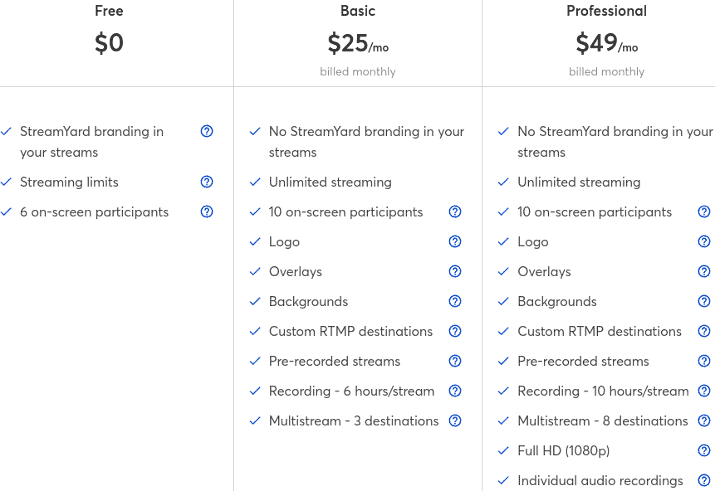
Task: Click help icon for StreamYard branding in Free plan
Action: pos(207,131)
